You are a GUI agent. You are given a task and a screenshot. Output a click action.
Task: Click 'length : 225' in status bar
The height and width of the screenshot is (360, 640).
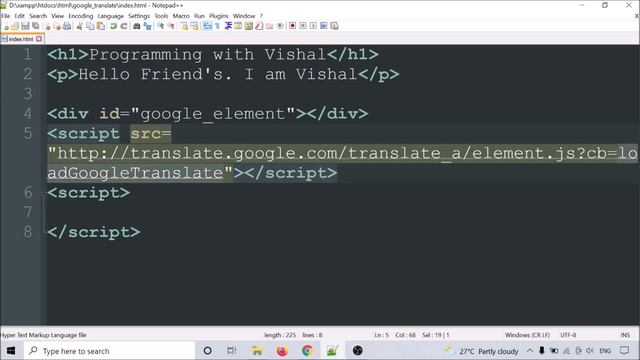(x=280, y=335)
